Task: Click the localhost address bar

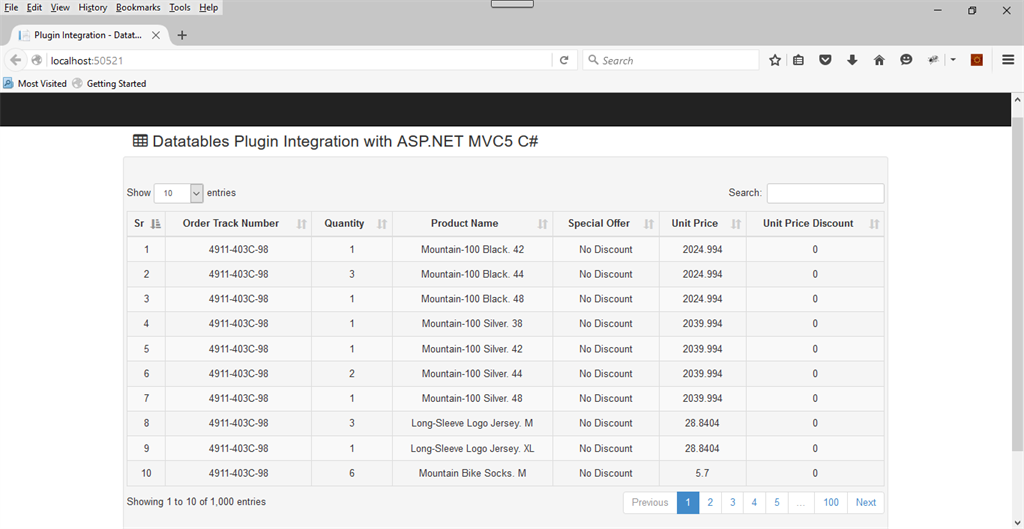Action: (x=300, y=60)
